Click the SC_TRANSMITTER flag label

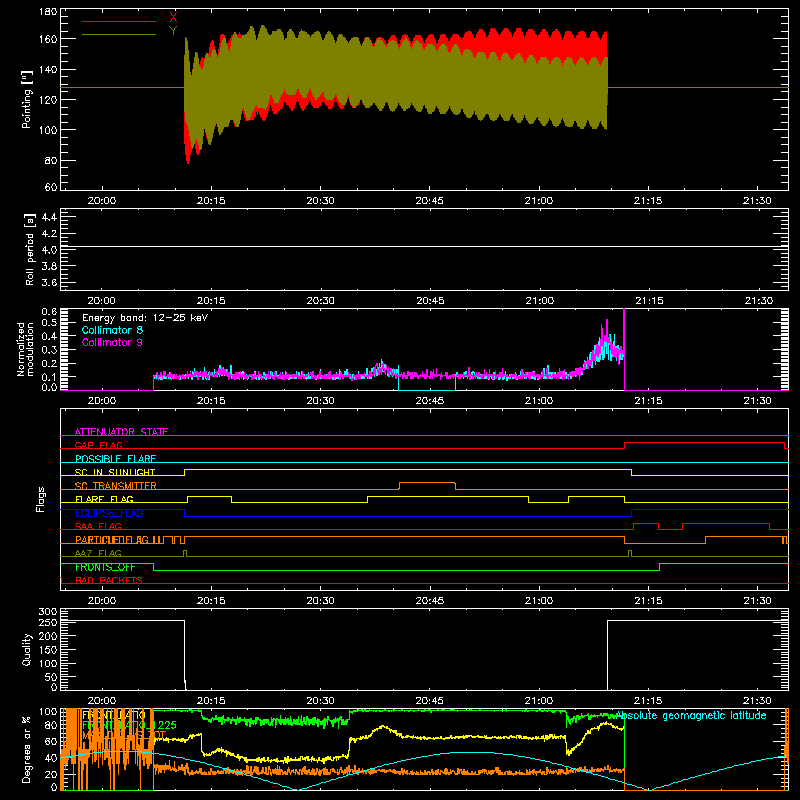pos(116,486)
